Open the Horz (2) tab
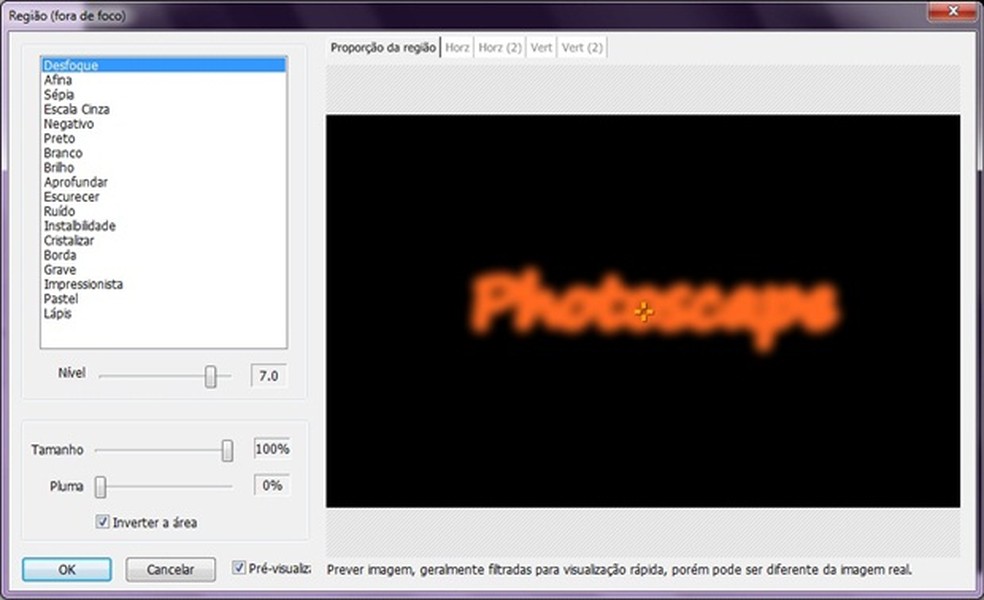This screenshot has width=984, height=600. click(x=500, y=48)
